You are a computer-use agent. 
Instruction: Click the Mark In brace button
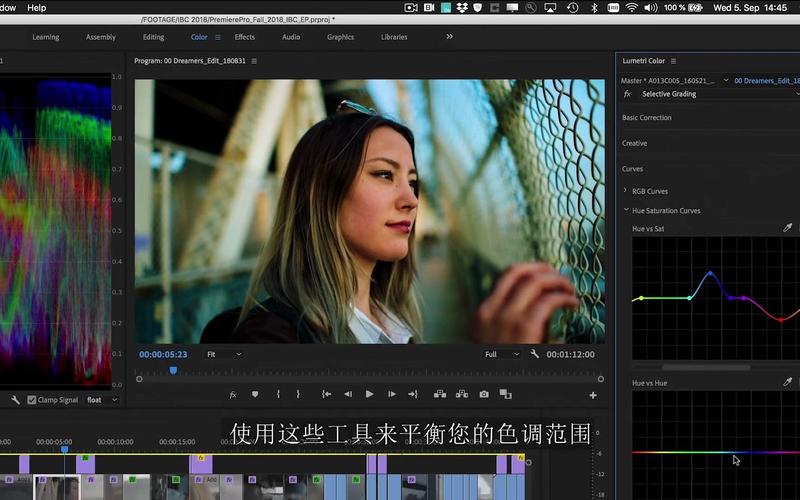(278, 394)
